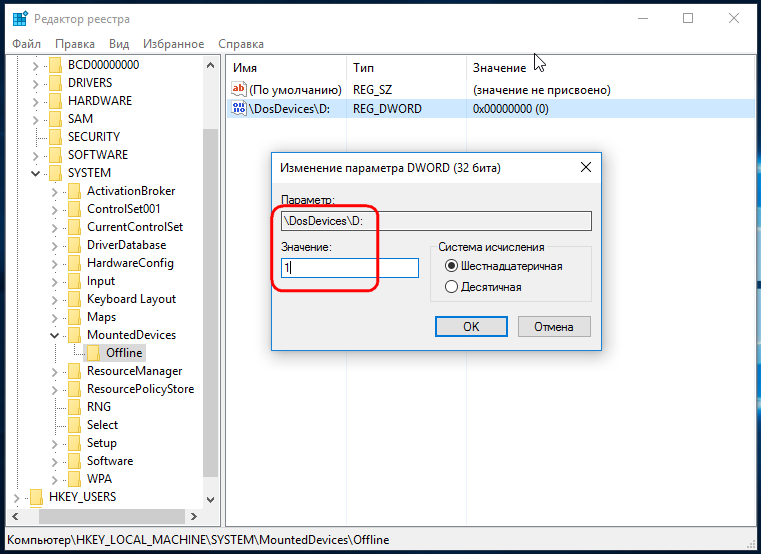This screenshot has width=761, height=554.
Task: Click the tree scroll-up arrow
Action: click(210, 65)
